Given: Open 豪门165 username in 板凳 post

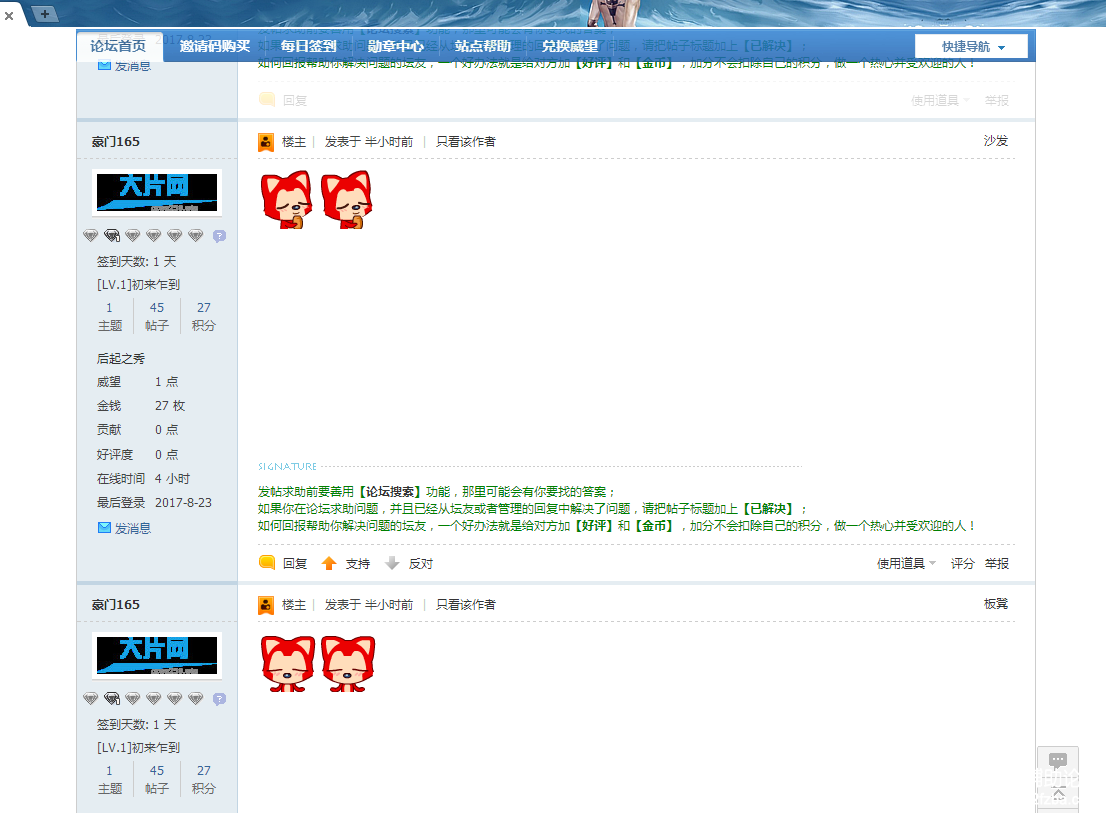Looking at the screenshot, I should pos(116,604).
